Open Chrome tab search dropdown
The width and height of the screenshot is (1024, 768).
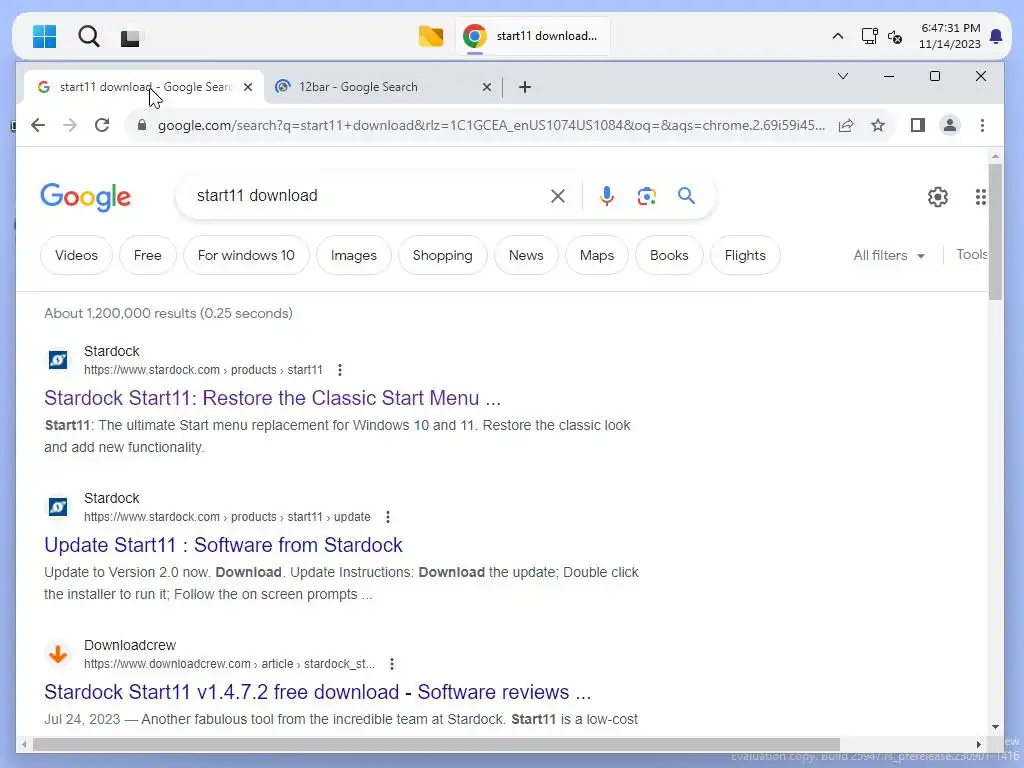click(843, 76)
